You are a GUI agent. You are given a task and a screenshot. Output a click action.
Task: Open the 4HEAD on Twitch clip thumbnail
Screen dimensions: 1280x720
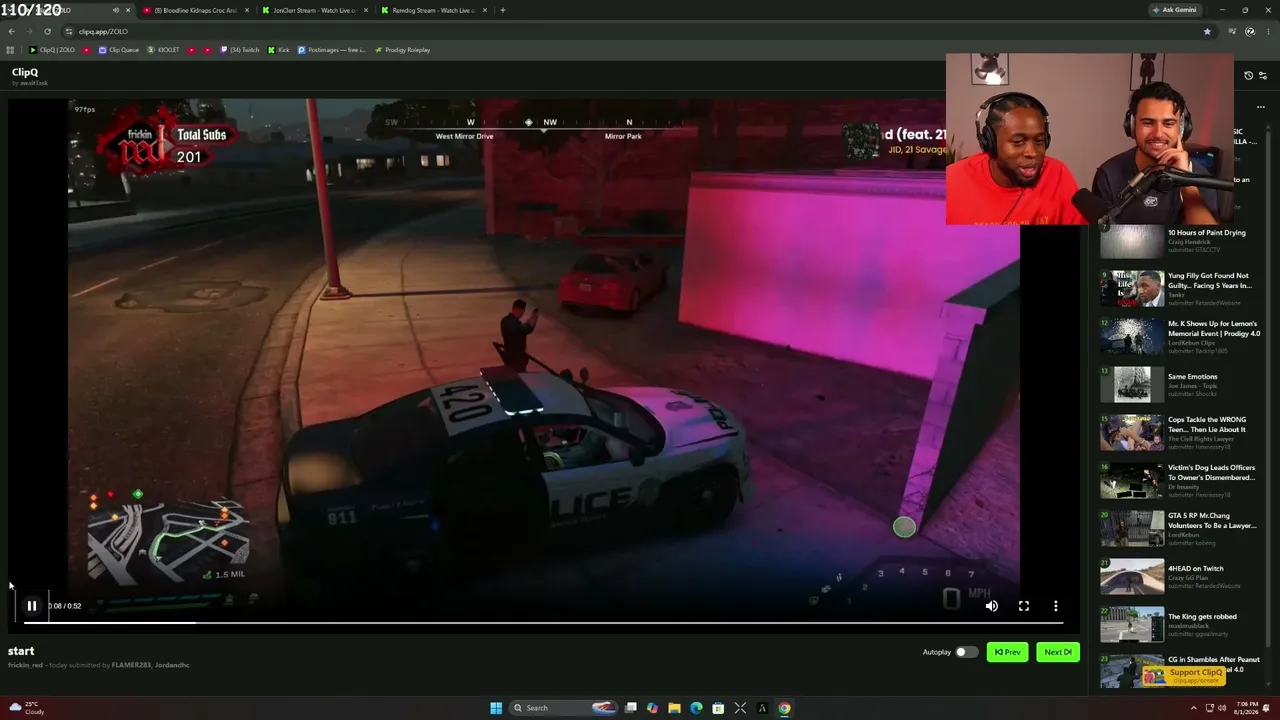(x=1132, y=577)
